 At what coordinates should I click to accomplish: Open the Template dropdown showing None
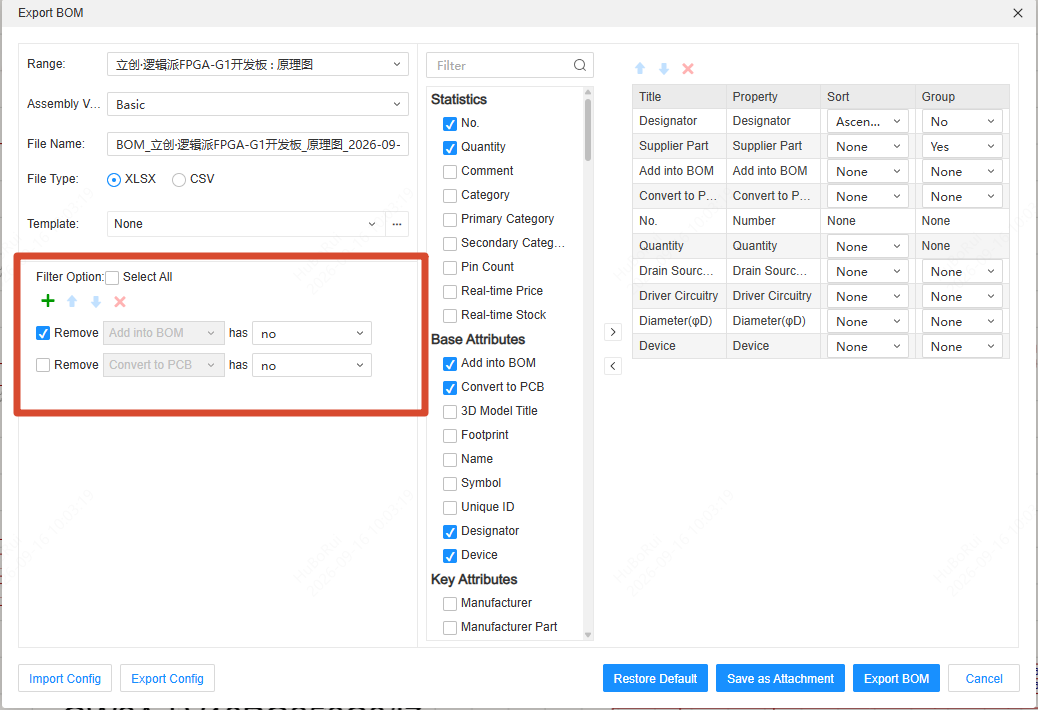[x=246, y=224]
